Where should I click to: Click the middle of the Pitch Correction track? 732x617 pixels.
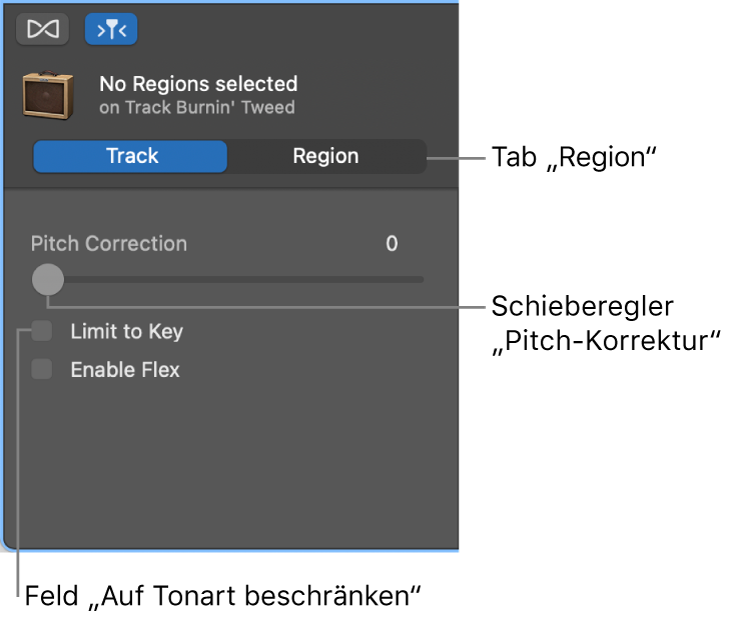pyautogui.click(x=235, y=280)
